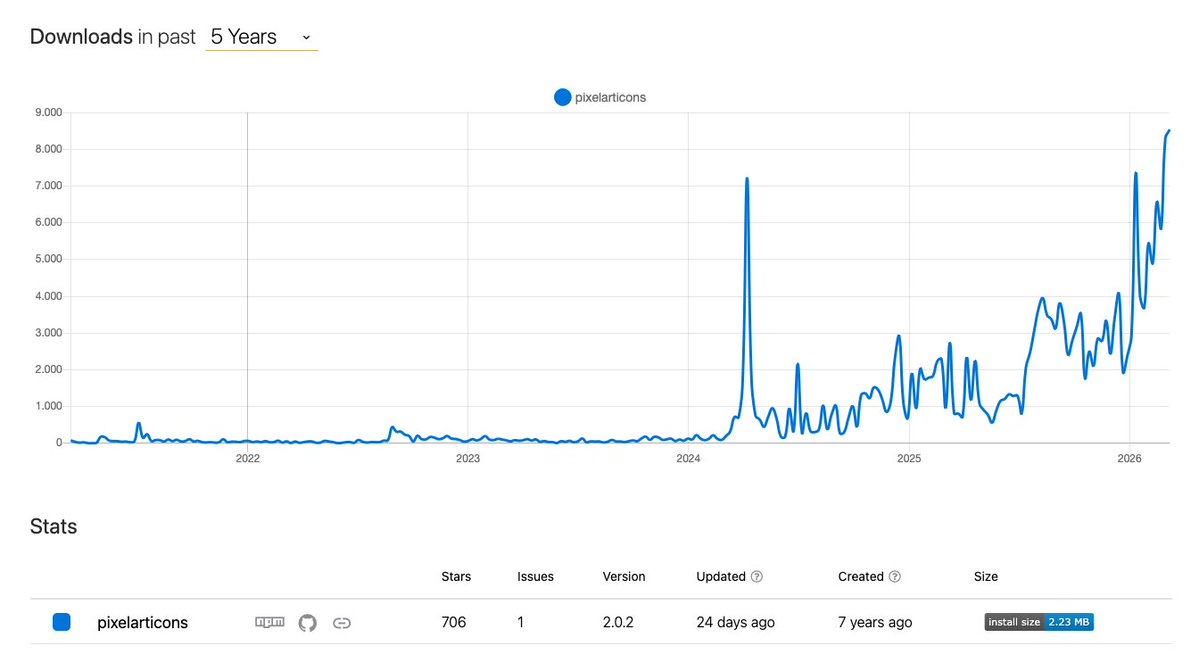The height and width of the screenshot is (671, 1199).
Task: Click the 2026 x-axis label
Action: [1129, 459]
